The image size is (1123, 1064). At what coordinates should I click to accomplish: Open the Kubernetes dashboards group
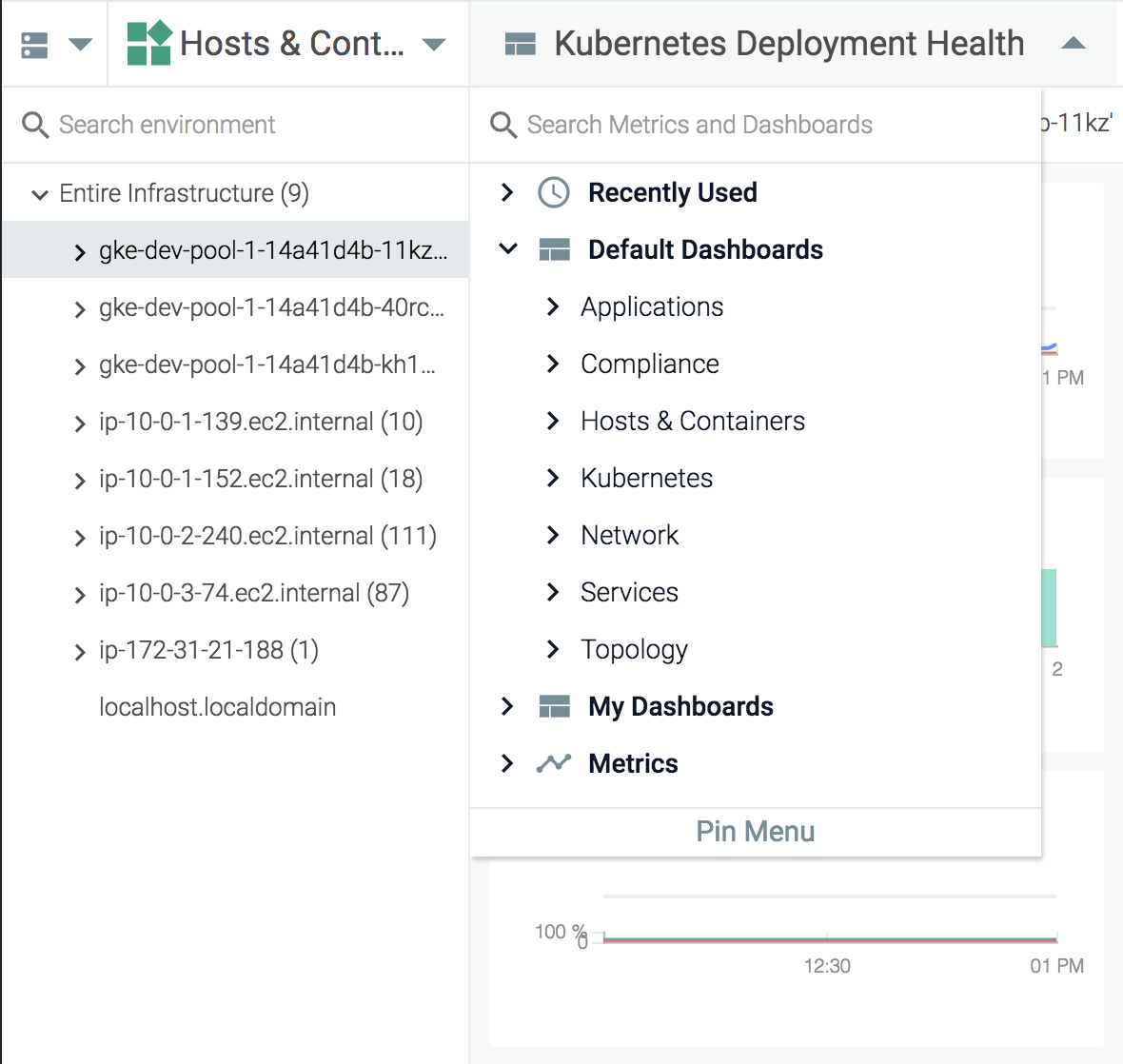pos(552,478)
